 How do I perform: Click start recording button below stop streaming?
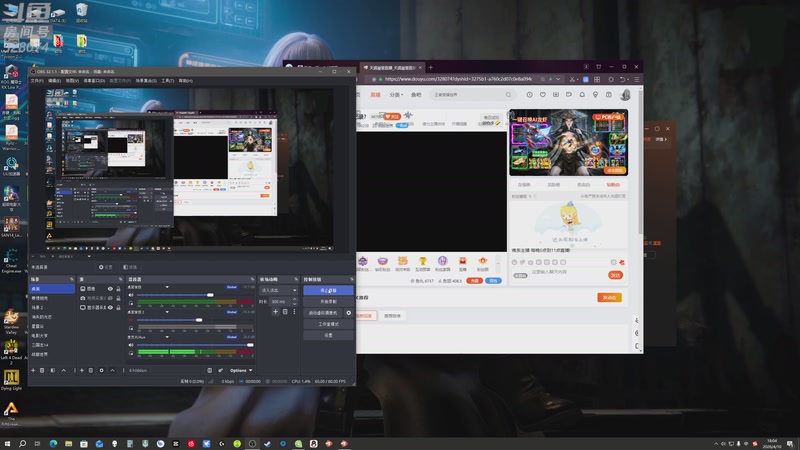[328, 302]
